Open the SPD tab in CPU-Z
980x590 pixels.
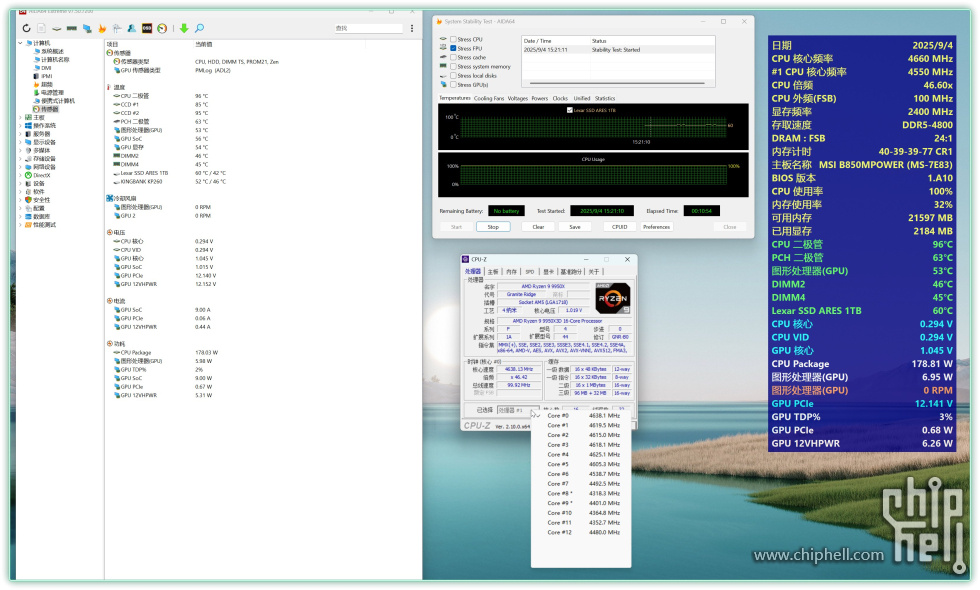click(x=530, y=272)
